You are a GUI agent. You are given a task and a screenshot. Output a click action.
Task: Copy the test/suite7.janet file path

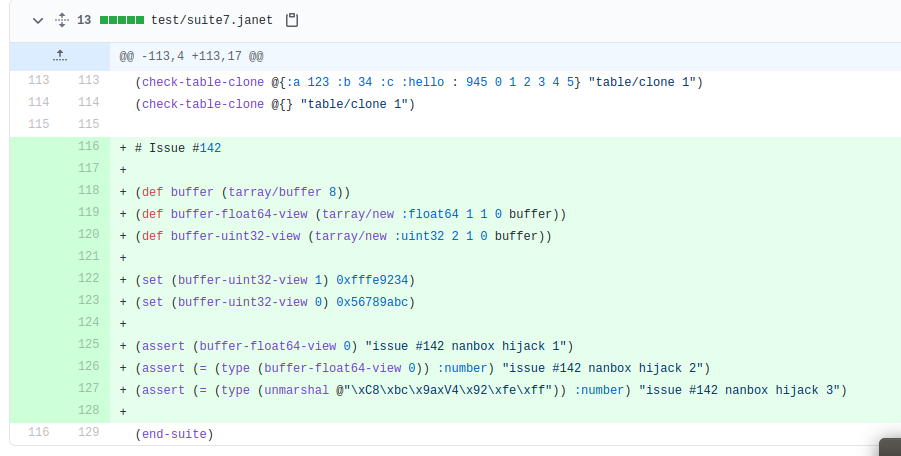coord(292,20)
